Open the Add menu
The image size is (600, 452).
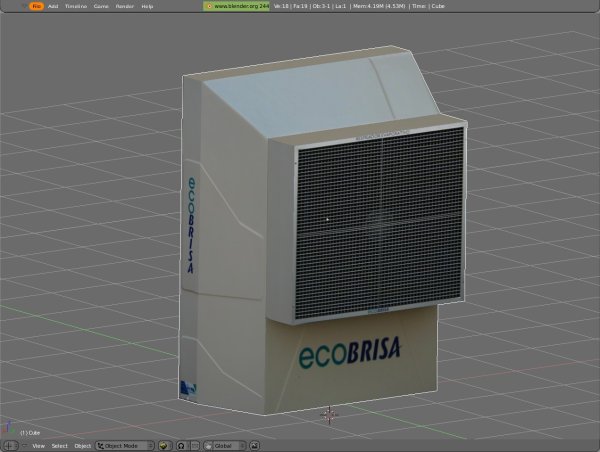tap(53, 6)
